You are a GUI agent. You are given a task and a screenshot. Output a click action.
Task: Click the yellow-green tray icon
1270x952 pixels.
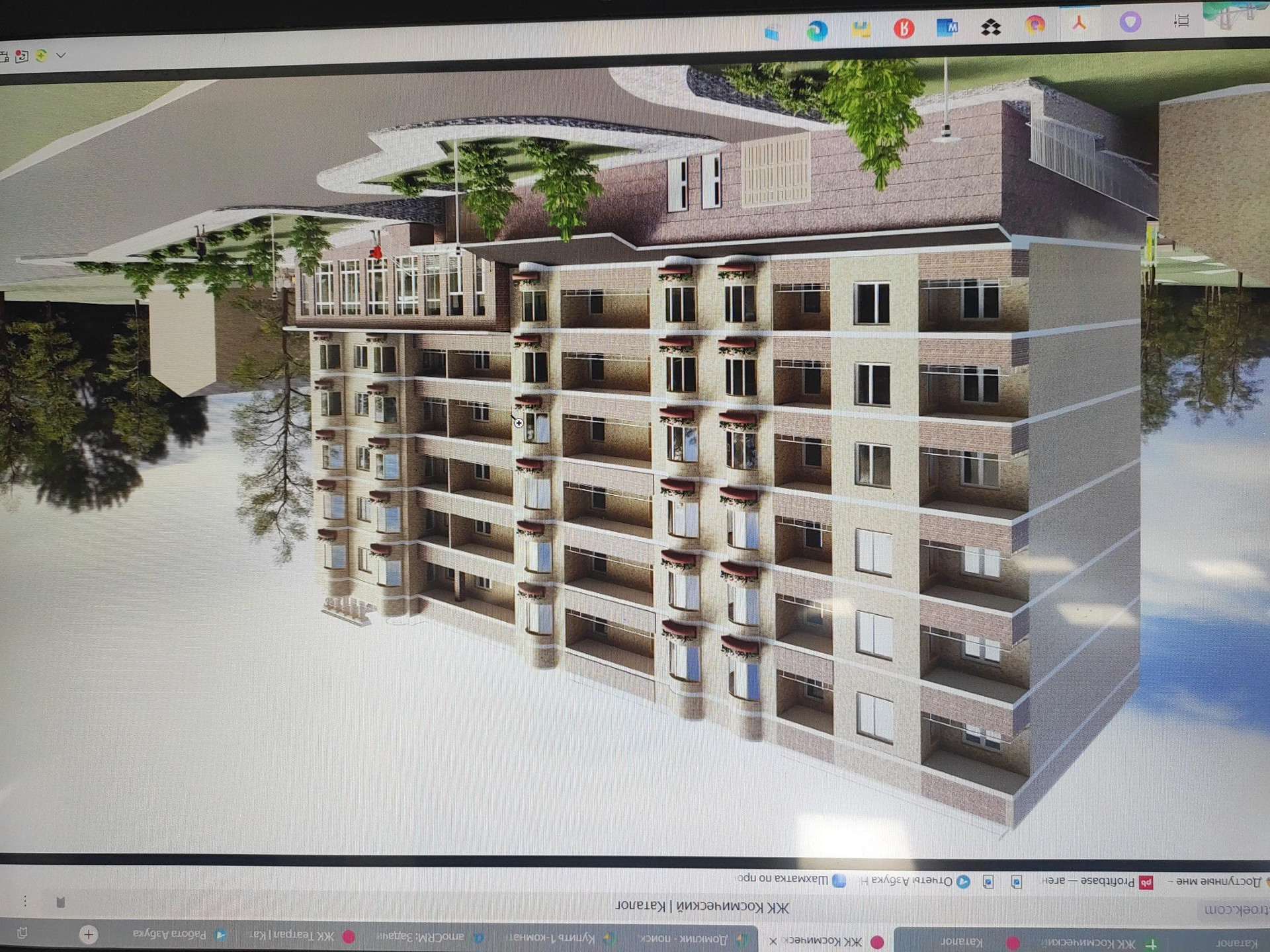click(x=42, y=56)
